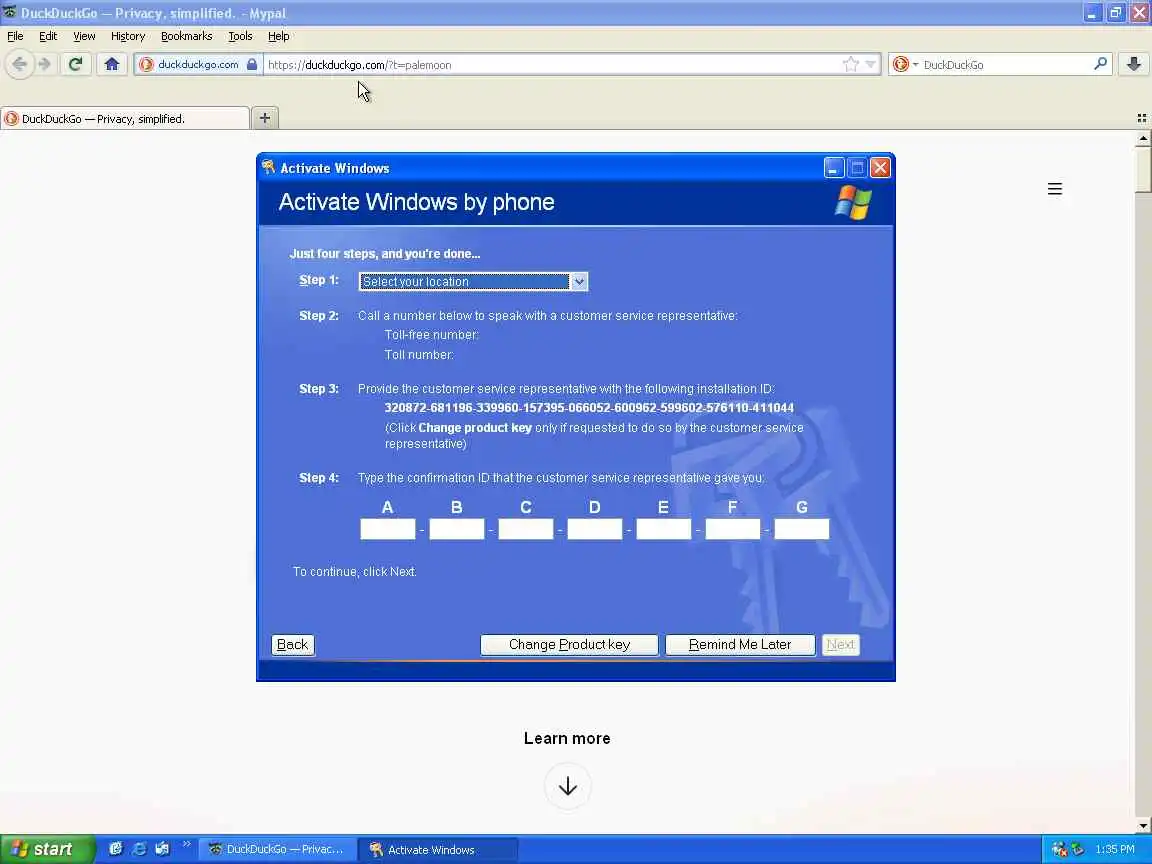1152x864 pixels.
Task: Click the second system tray icon
Action: [x=1077, y=849]
